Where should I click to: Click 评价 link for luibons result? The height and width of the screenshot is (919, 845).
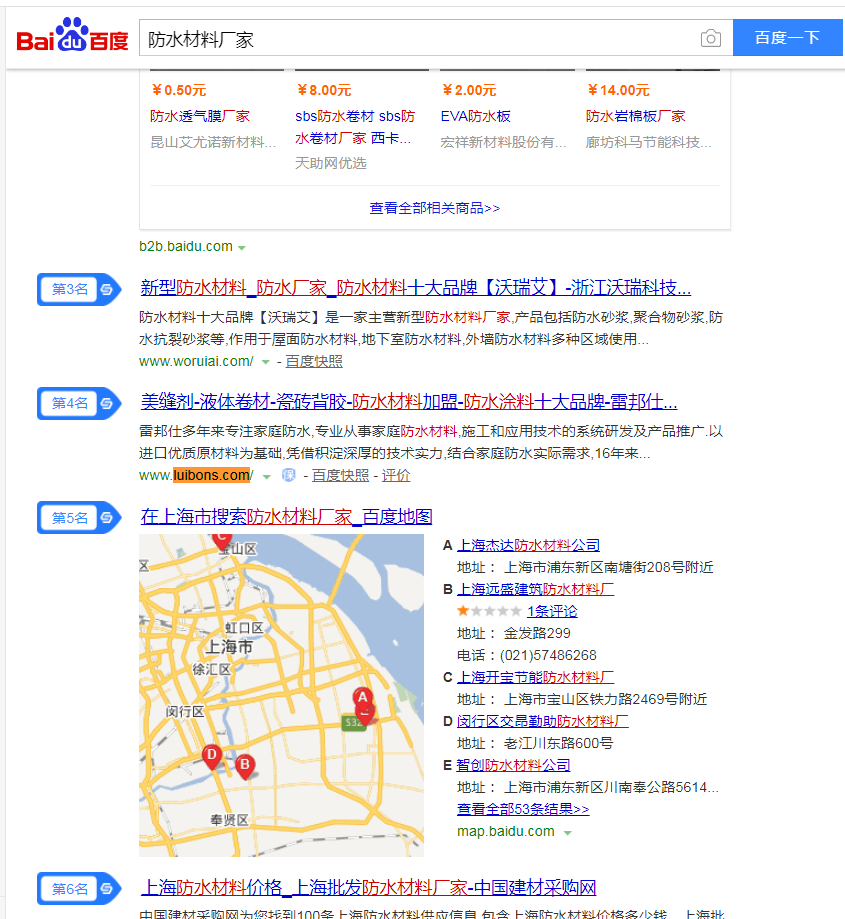coord(396,475)
